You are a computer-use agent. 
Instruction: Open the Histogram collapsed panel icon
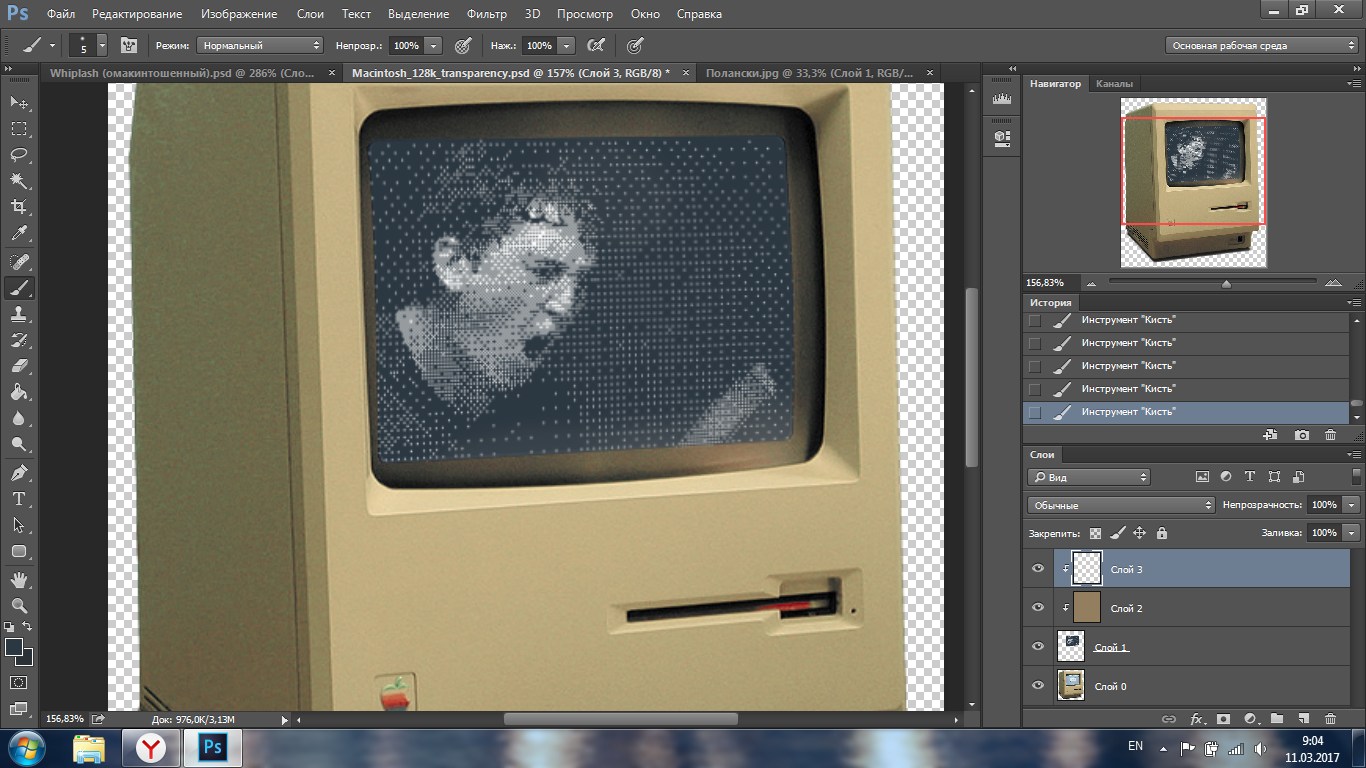[1001, 100]
